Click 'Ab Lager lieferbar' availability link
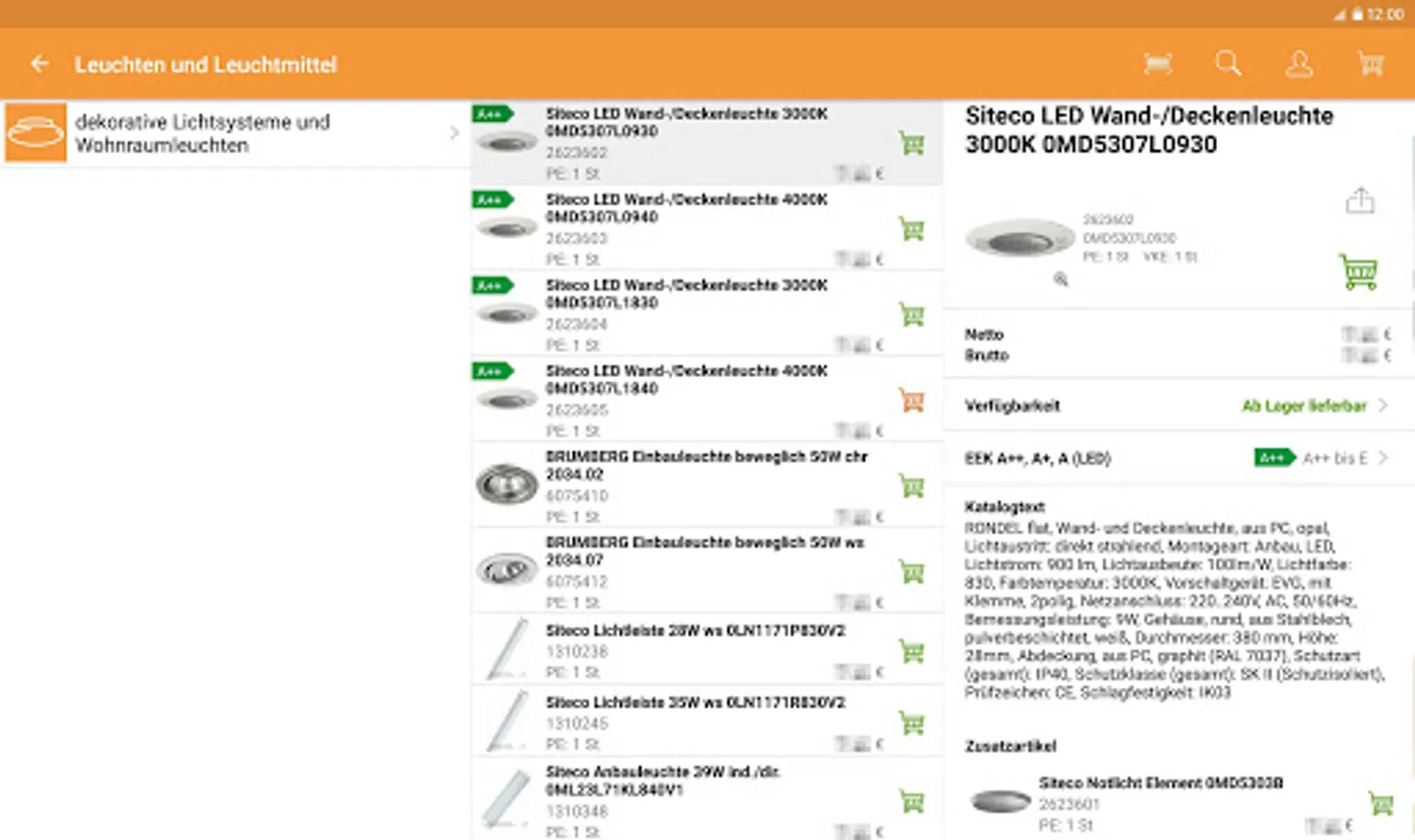This screenshot has width=1415, height=840. tap(1304, 406)
